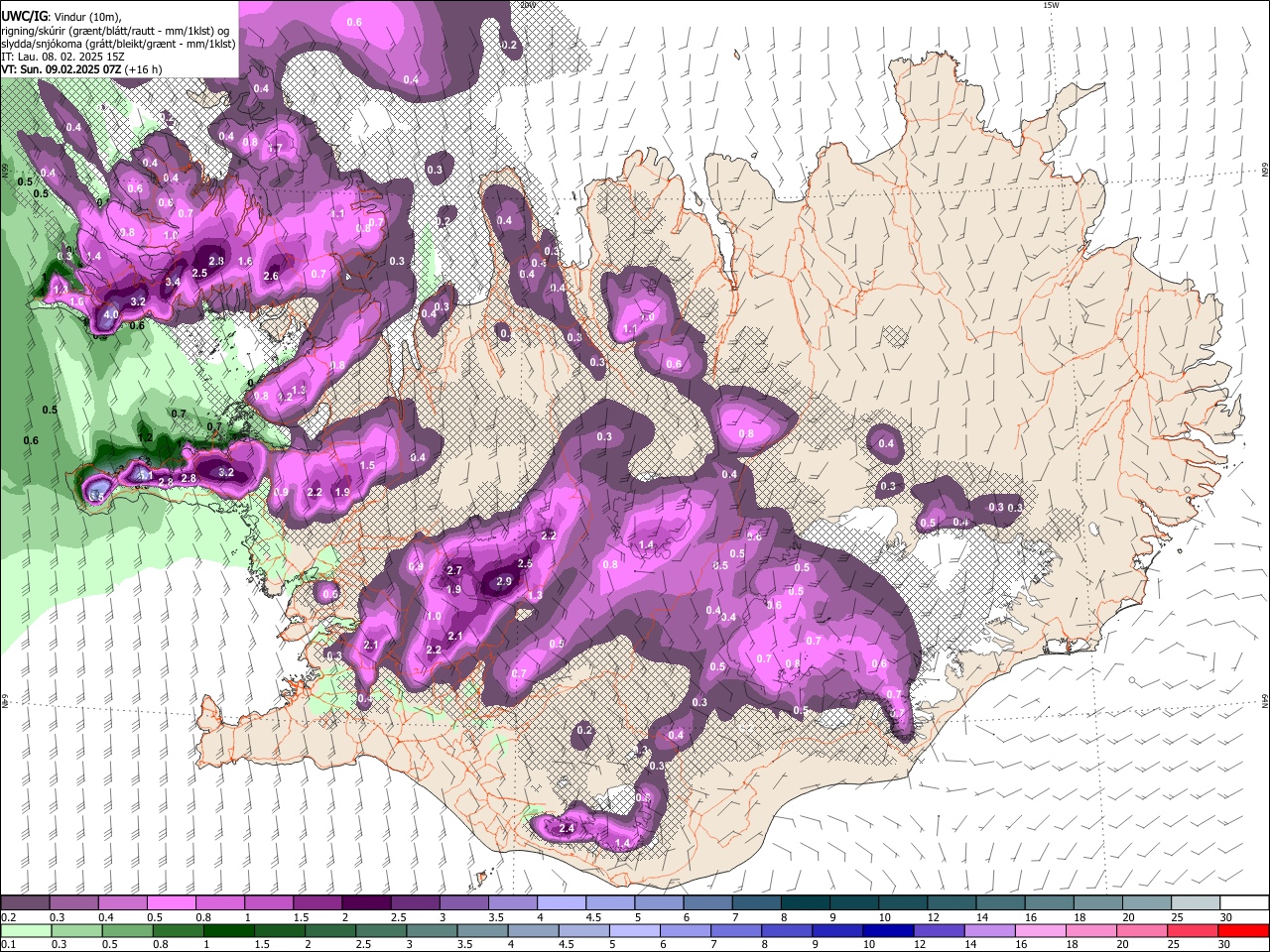1270x952 pixels.
Task: Click the '30' label in the top legend row
Action: pos(1226,917)
